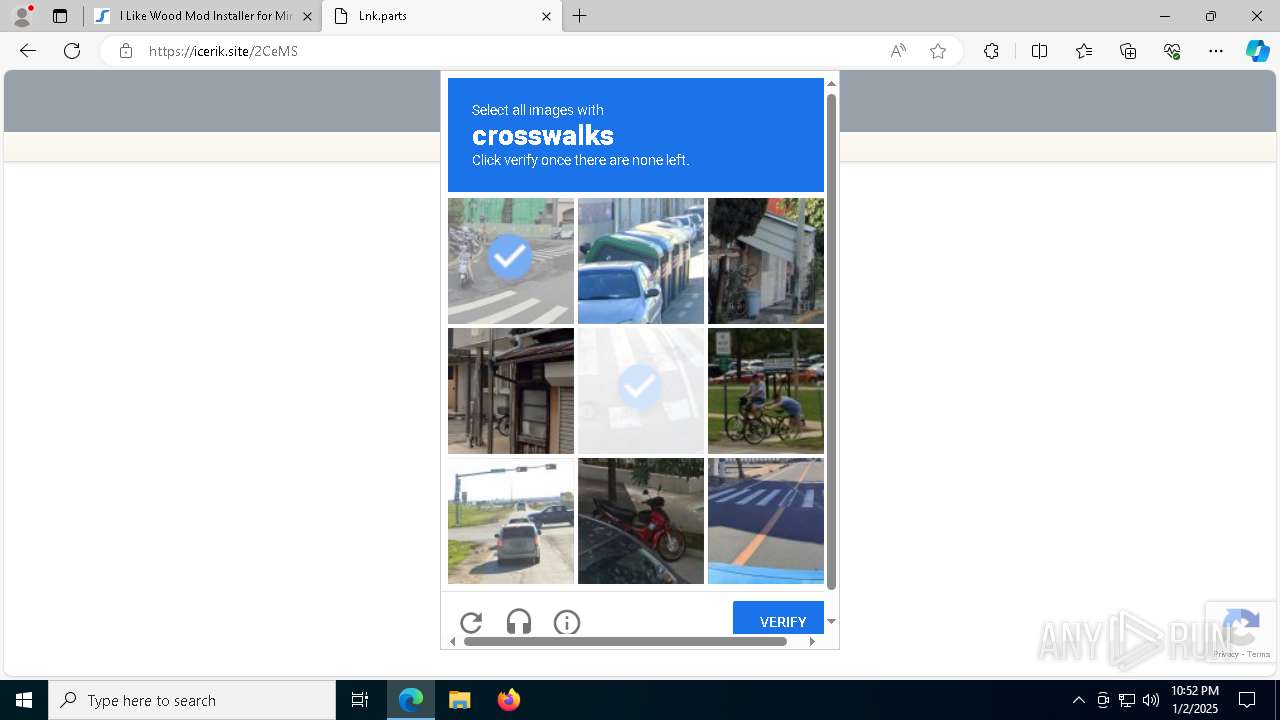Image resolution: width=1280 pixels, height=720 pixels.
Task: View site information lock icon
Action: tap(126, 51)
